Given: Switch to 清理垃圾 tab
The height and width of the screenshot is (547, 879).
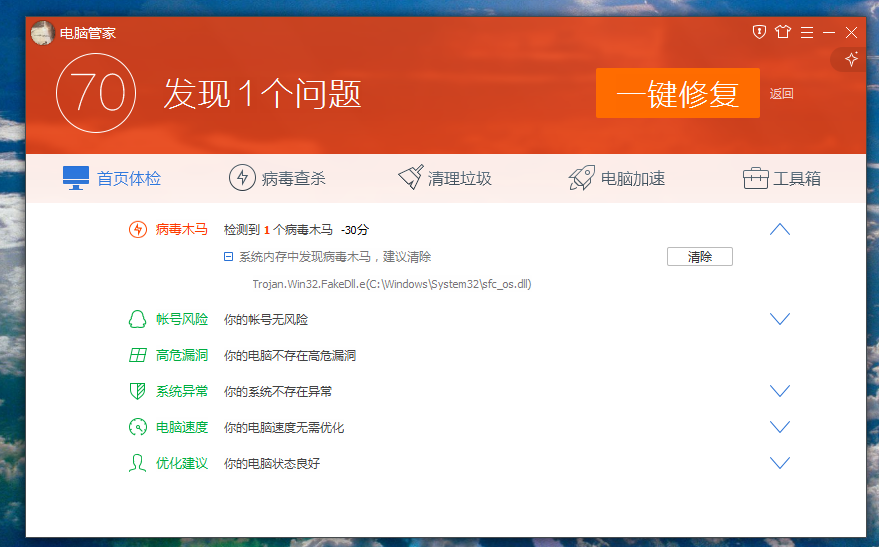Looking at the screenshot, I should click(x=445, y=178).
